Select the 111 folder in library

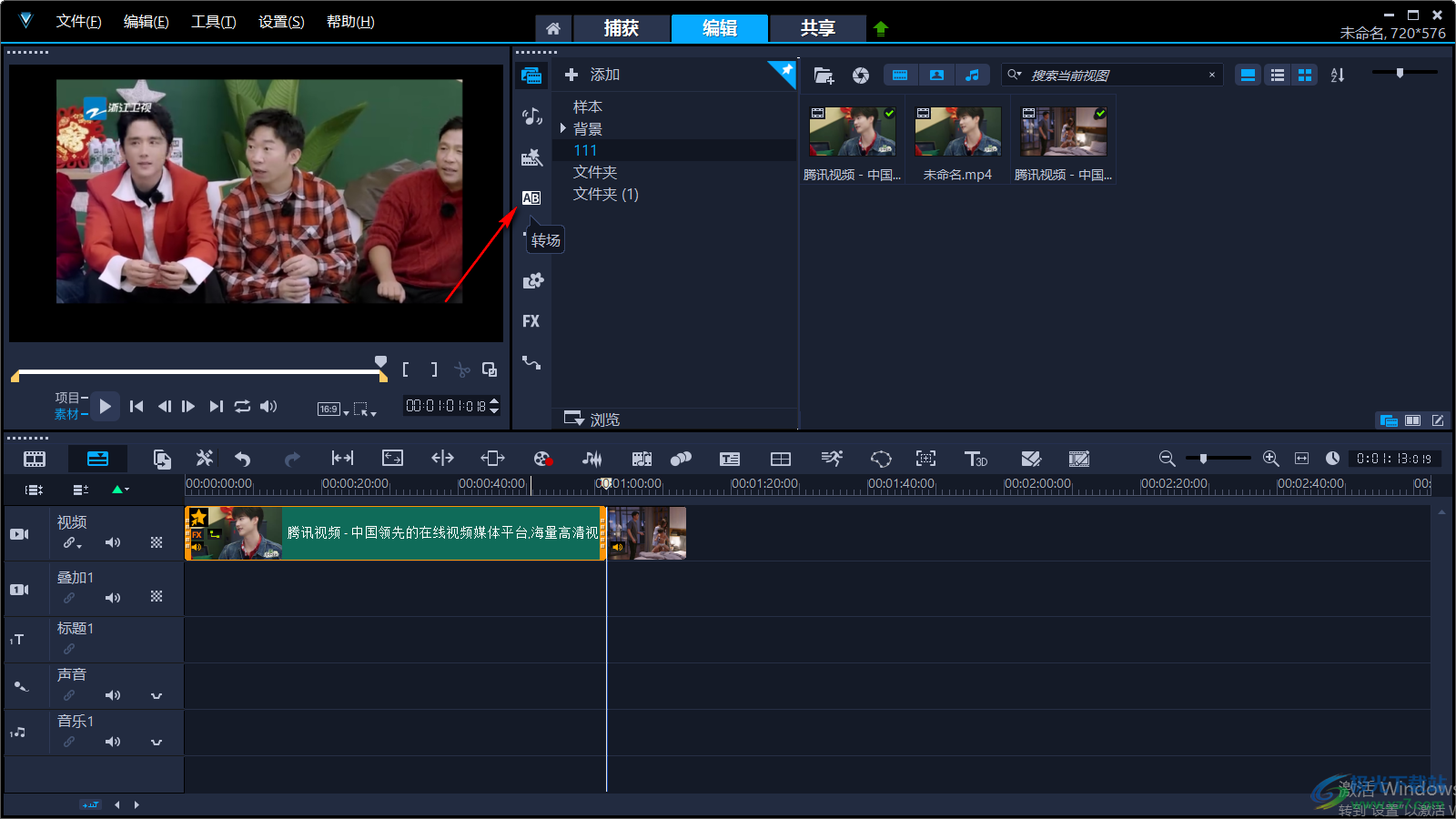pyautogui.click(x=673, y=150)
